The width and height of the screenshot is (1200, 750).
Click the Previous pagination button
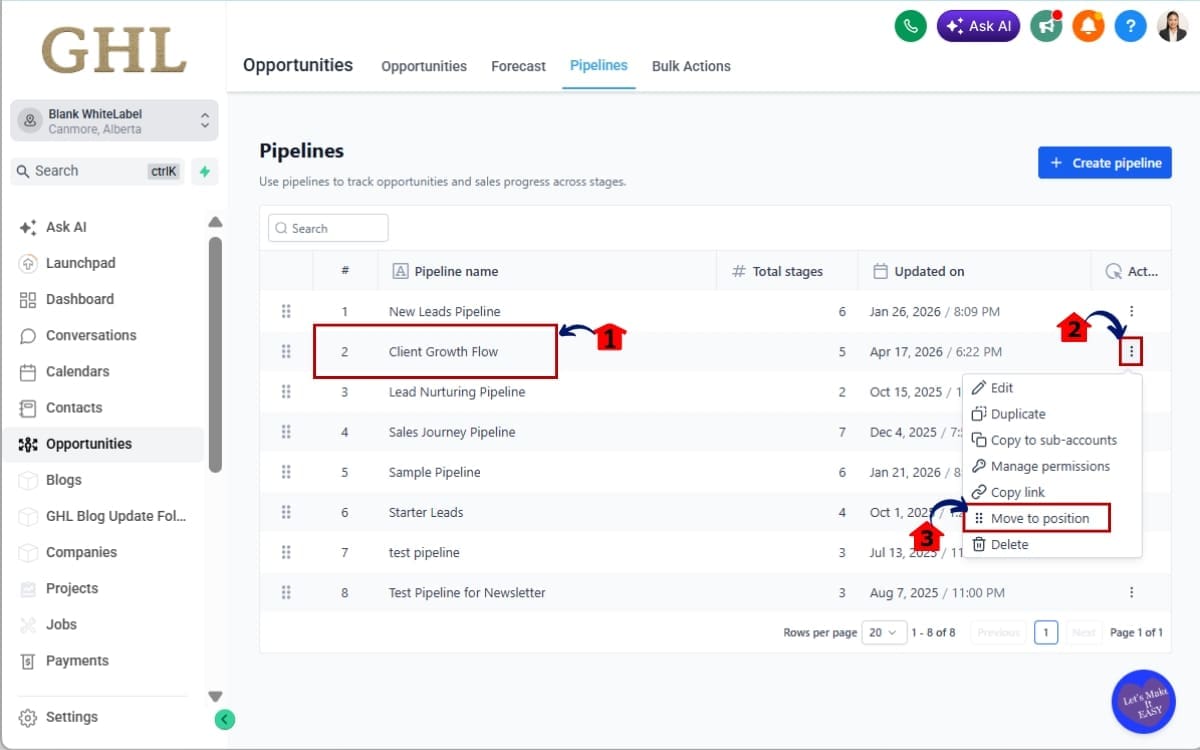pos(998,632)
